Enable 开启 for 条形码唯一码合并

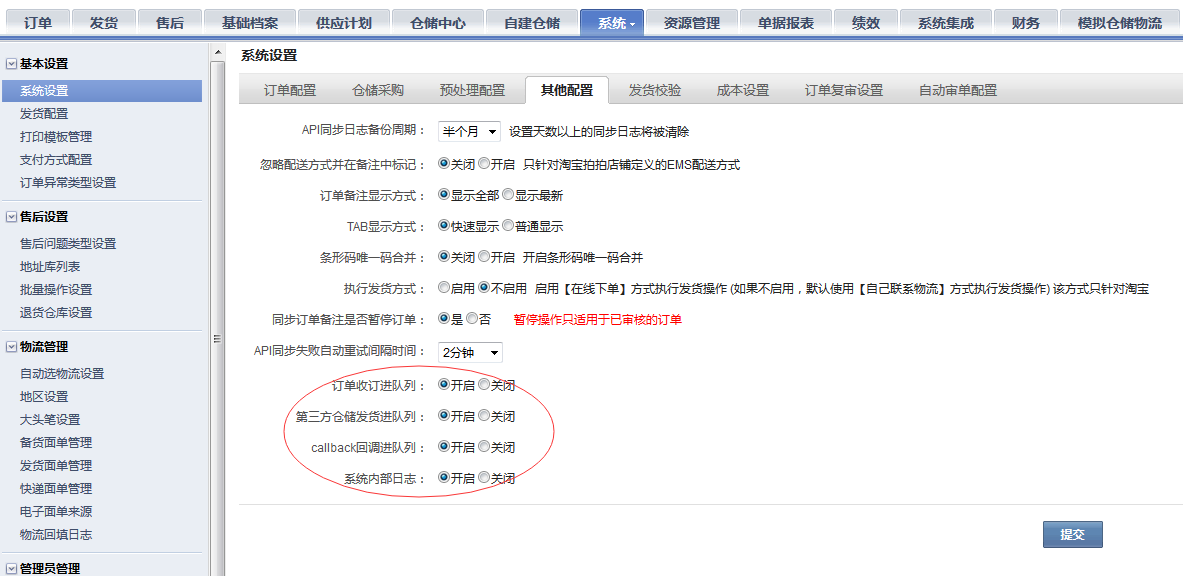point(484,257)
